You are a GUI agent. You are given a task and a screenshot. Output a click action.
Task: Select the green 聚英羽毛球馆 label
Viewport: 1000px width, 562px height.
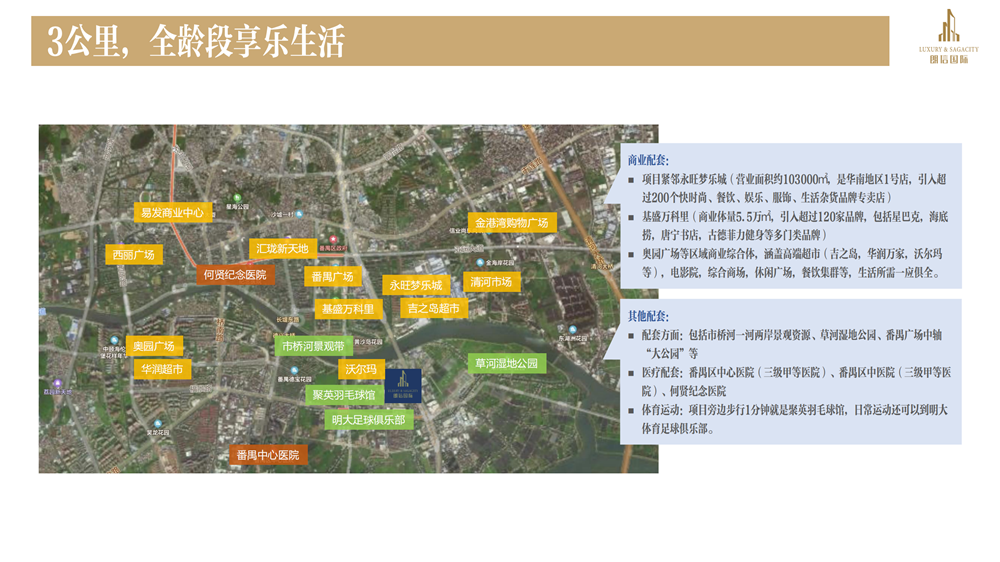tap(343, 395)
